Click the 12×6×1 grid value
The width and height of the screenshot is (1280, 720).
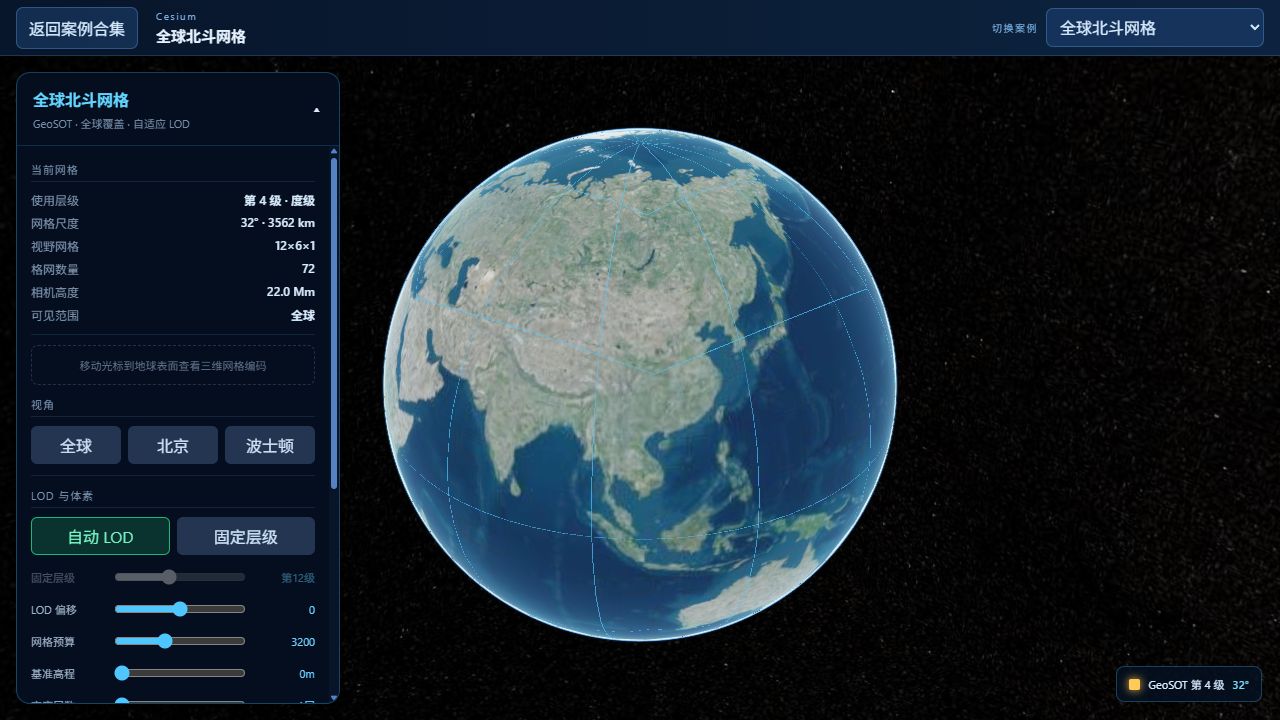295,246
